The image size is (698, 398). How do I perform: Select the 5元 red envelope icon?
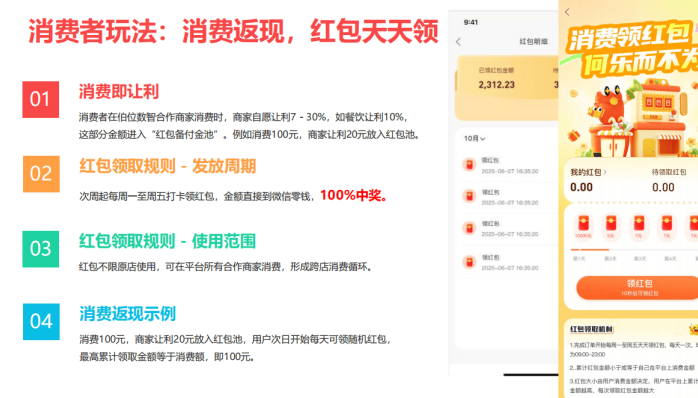(611, 223)
